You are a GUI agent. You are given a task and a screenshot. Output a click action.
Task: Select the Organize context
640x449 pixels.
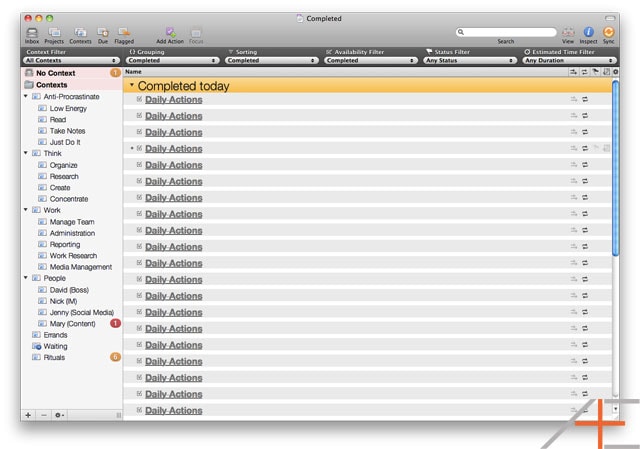[x=63, y=165]
